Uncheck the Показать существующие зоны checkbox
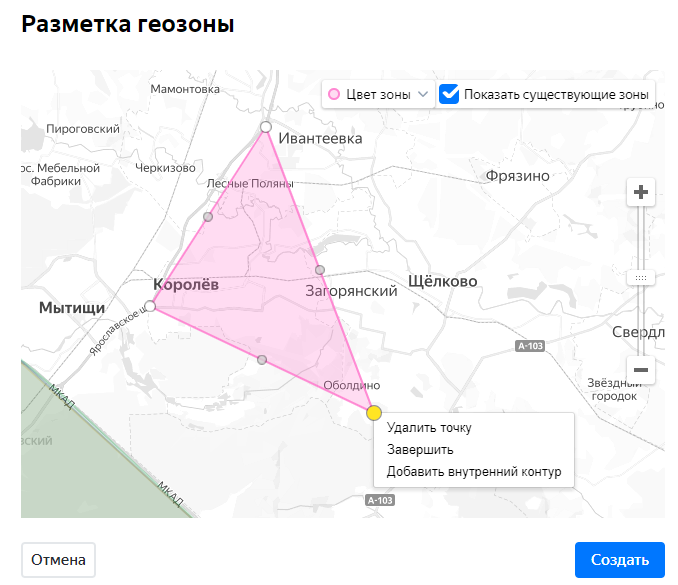This screenshot has width=678, height=585. pos(450,95)
